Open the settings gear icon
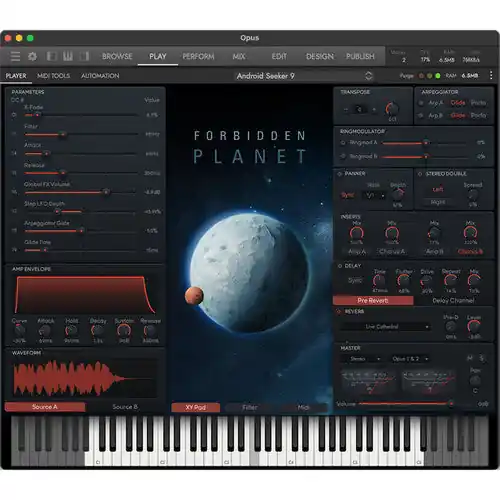This screenshot has height=500, width=500. tap(32, 56)
